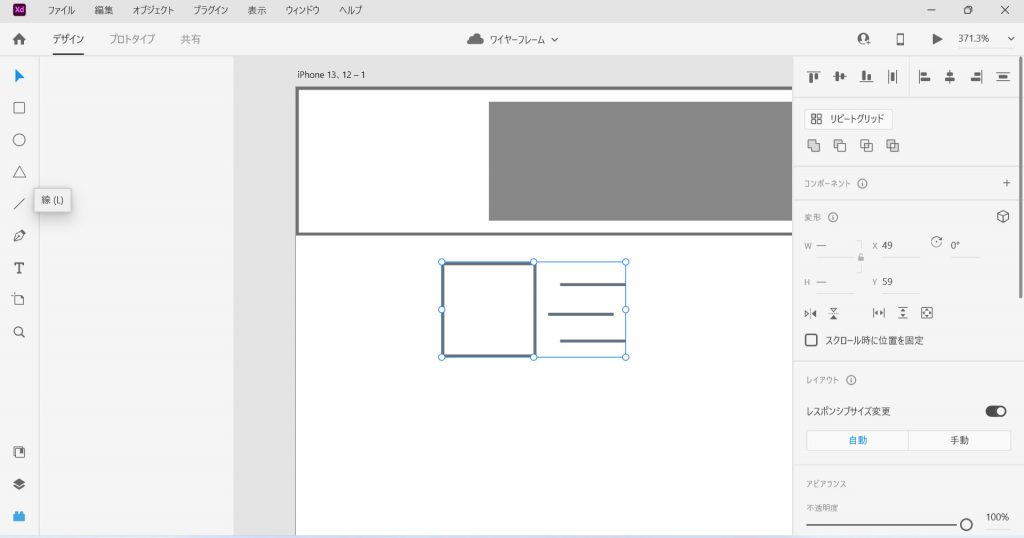Click the height H field
1024x538 pixels.
[x=835, y=281]
